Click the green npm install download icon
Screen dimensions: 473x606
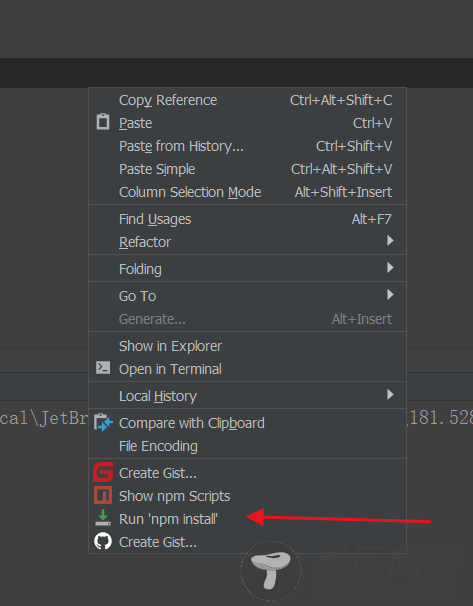(103, 518)
